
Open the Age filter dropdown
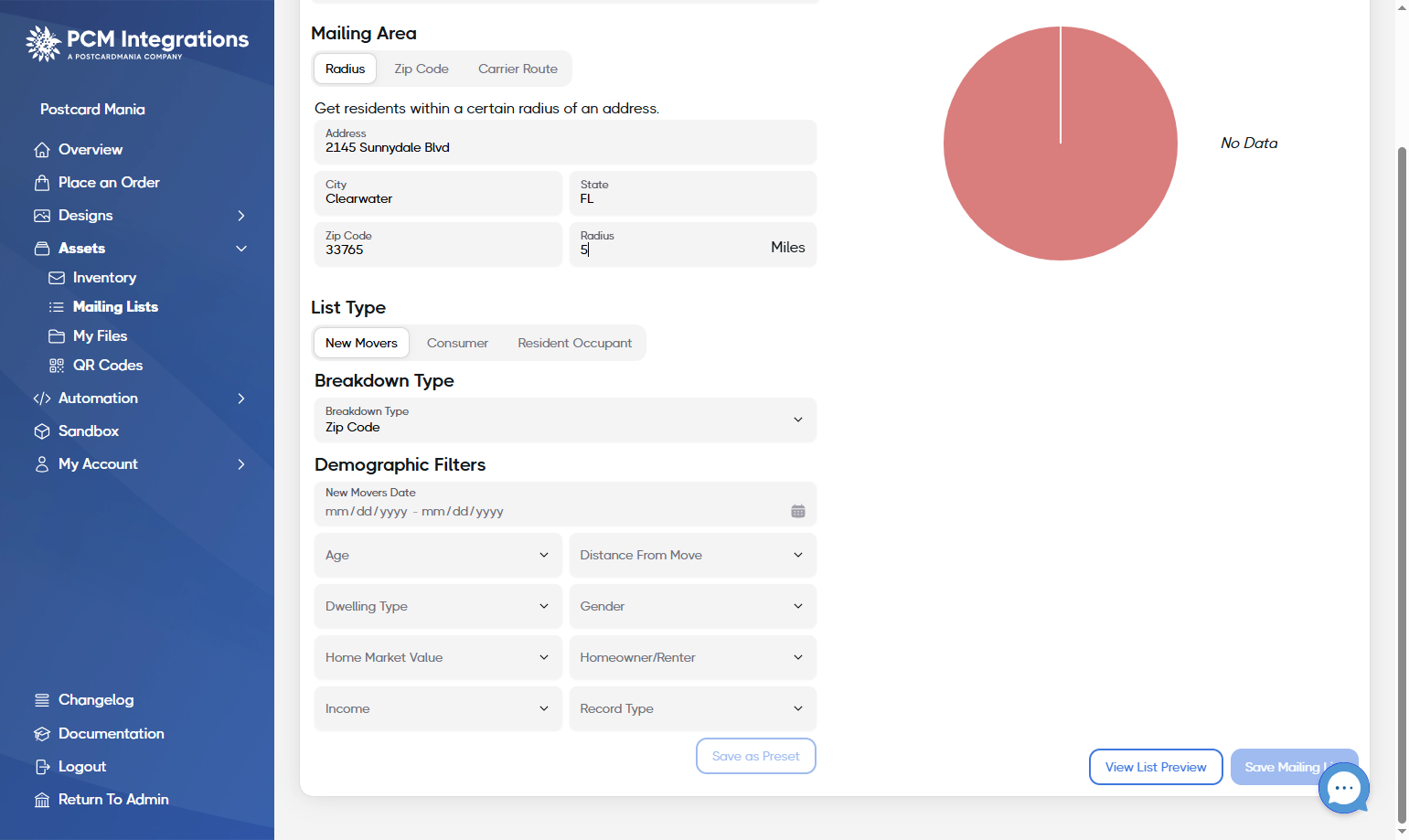(438, 555)
